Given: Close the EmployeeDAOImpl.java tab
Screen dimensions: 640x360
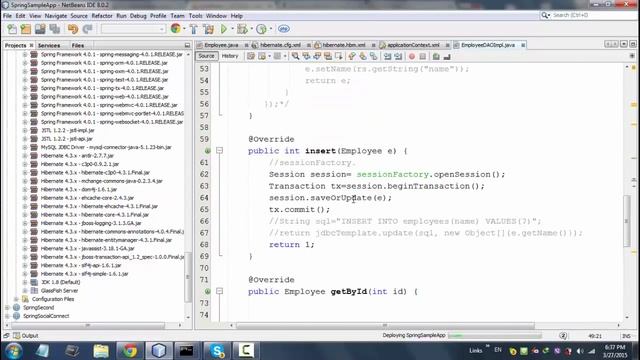Looking at the screenshot, I should pos(523,45).
